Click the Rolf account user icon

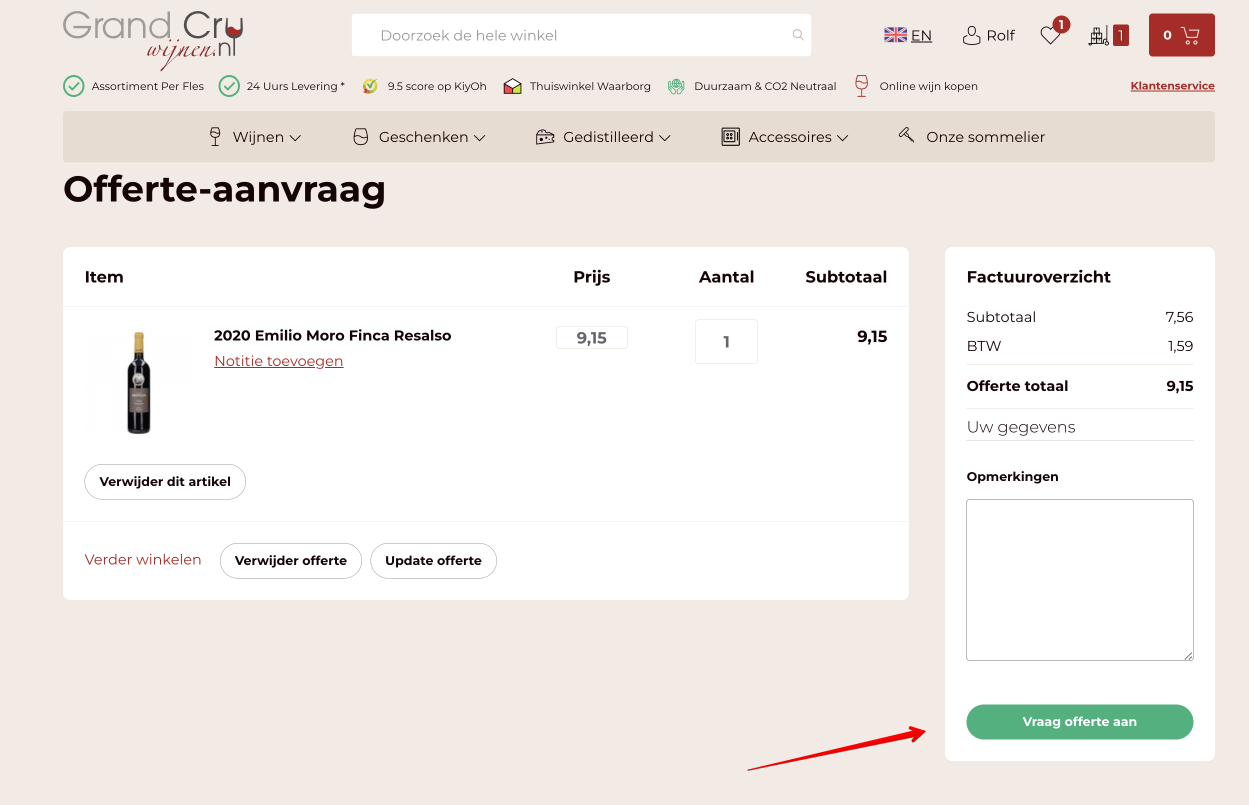pyautogui.click(x=971, y=36)
